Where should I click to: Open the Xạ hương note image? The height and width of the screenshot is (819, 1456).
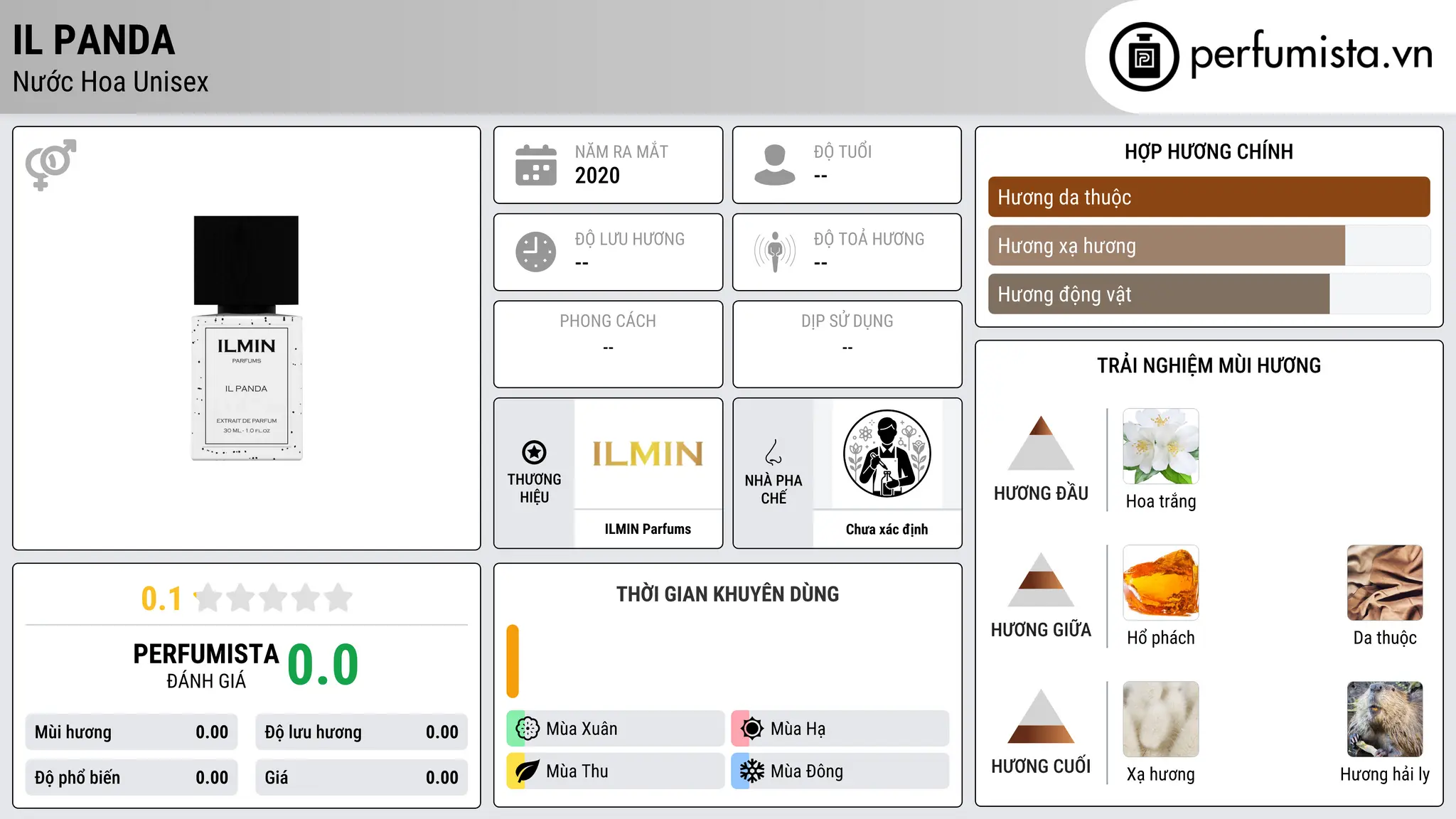point(1161,719)
